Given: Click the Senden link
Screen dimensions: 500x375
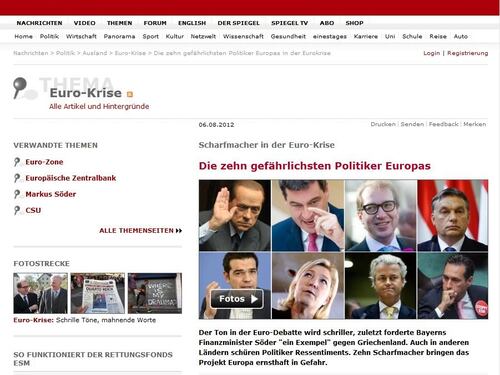Looking at the screenshot, I should [412, 124].
